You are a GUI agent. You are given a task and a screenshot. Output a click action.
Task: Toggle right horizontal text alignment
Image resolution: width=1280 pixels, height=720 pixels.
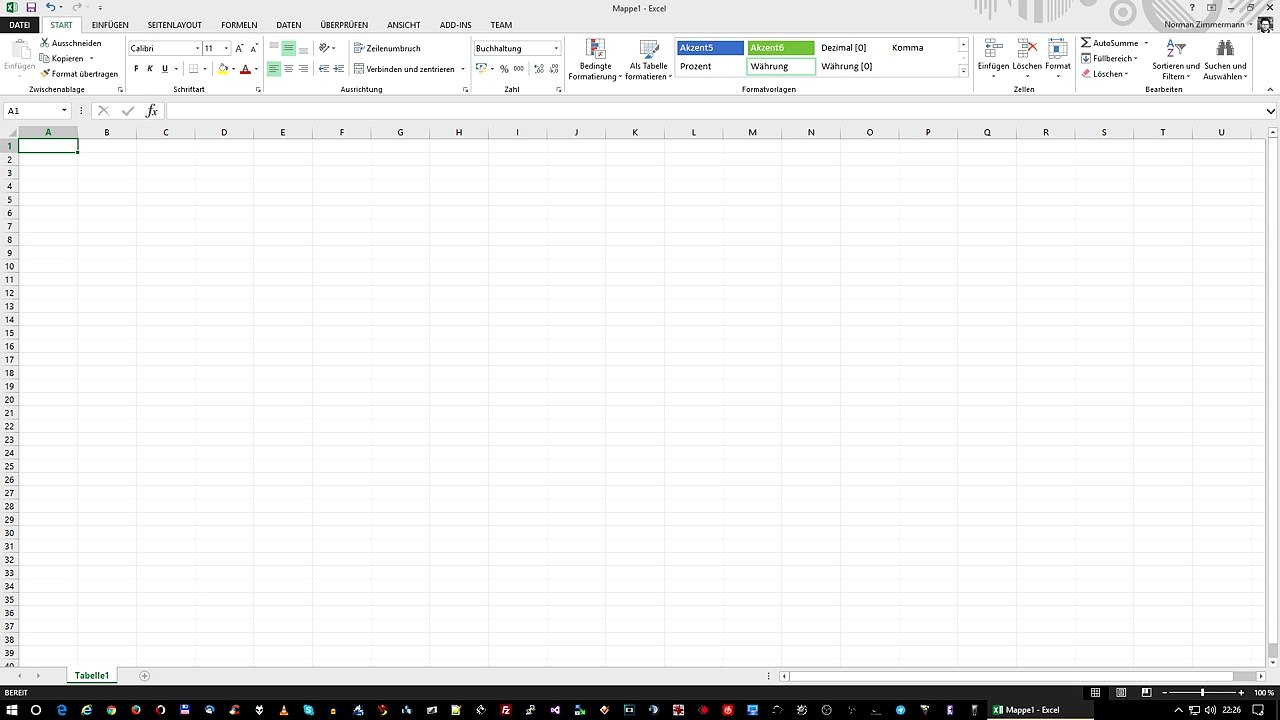click(303, 69)
